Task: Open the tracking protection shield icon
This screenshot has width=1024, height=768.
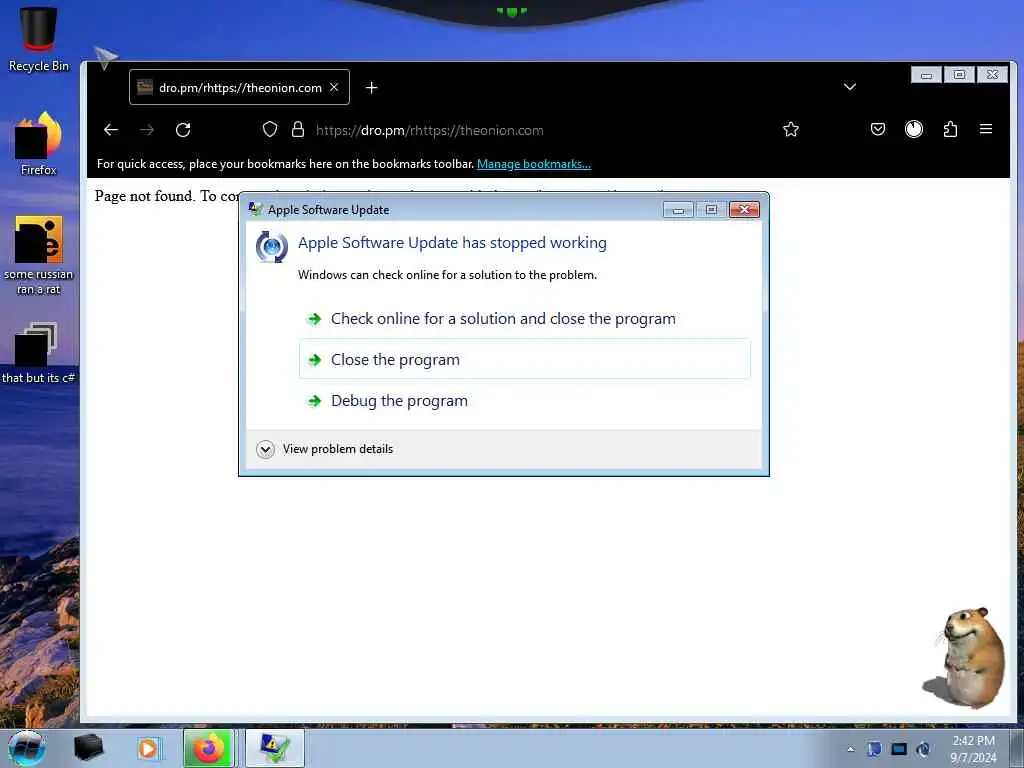Action: coord(270,129)
